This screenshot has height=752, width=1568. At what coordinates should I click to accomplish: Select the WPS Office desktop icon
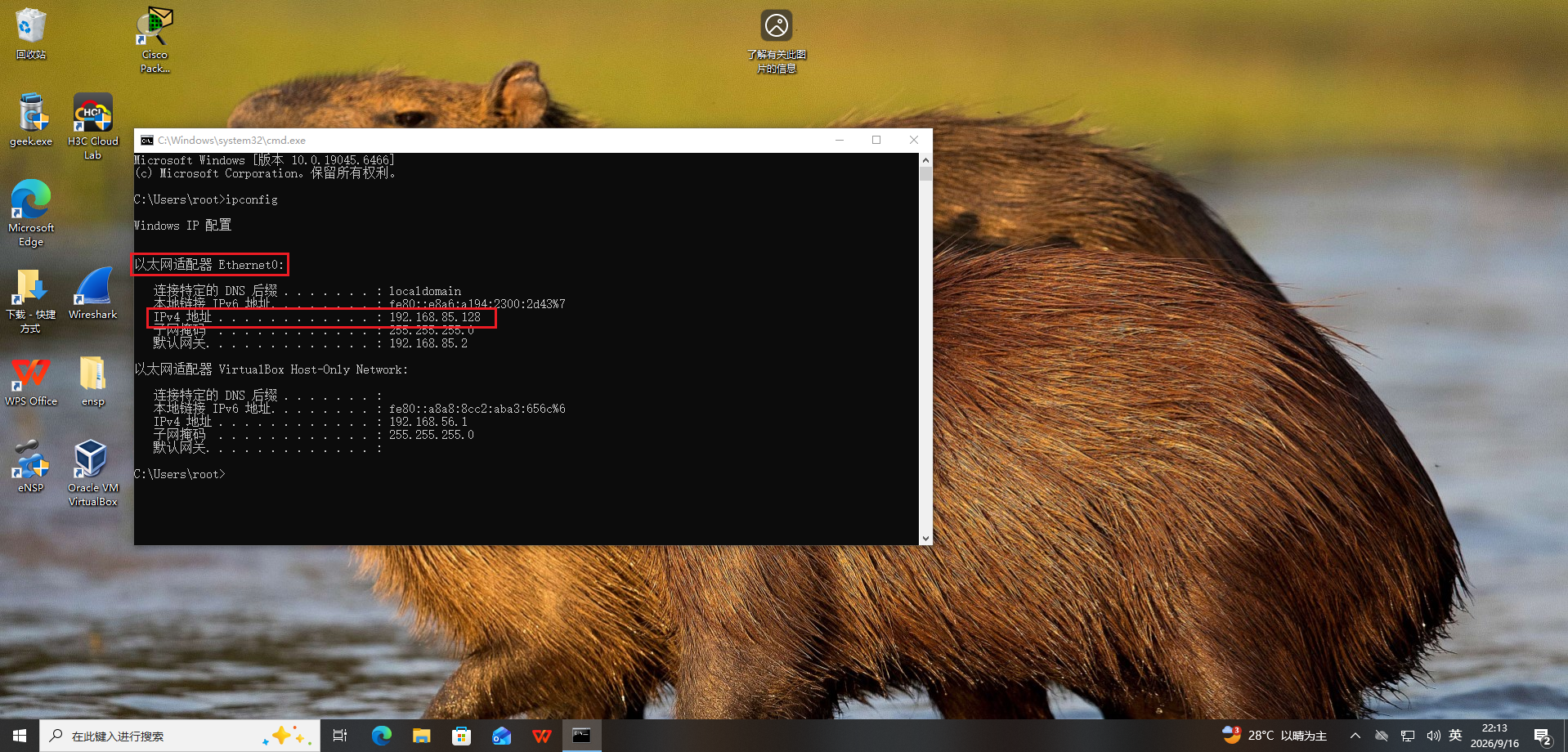[x=31, y=381]
